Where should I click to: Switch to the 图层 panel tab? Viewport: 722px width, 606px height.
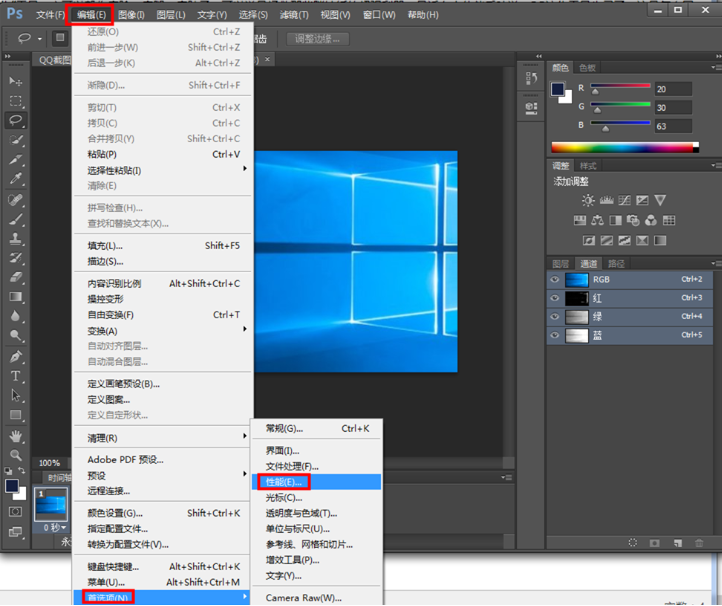click(x=560, y=263)
